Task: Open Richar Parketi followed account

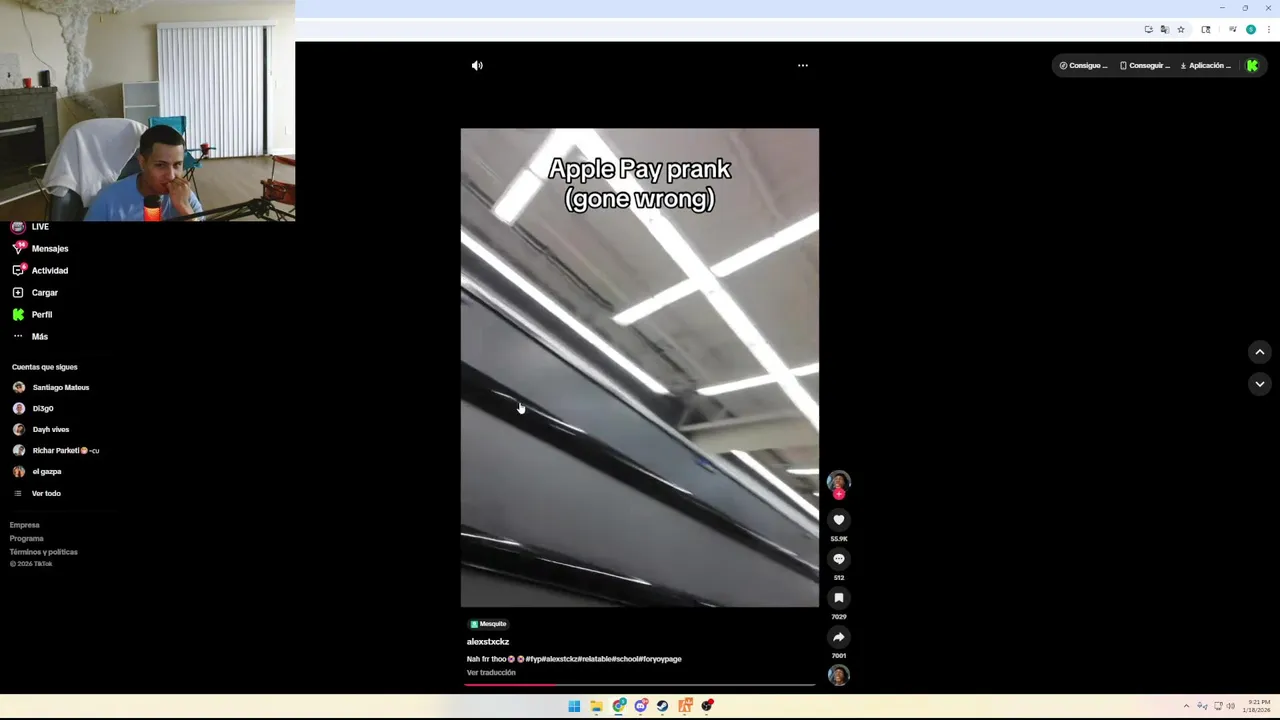Action: click(56, 450)
